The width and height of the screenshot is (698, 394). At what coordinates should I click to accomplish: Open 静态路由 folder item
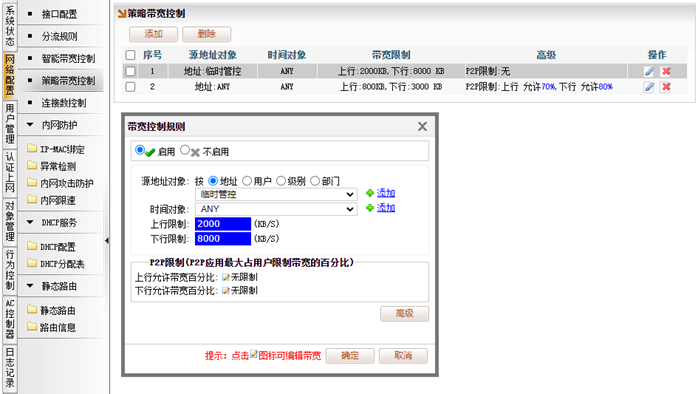tap(52, 310)
